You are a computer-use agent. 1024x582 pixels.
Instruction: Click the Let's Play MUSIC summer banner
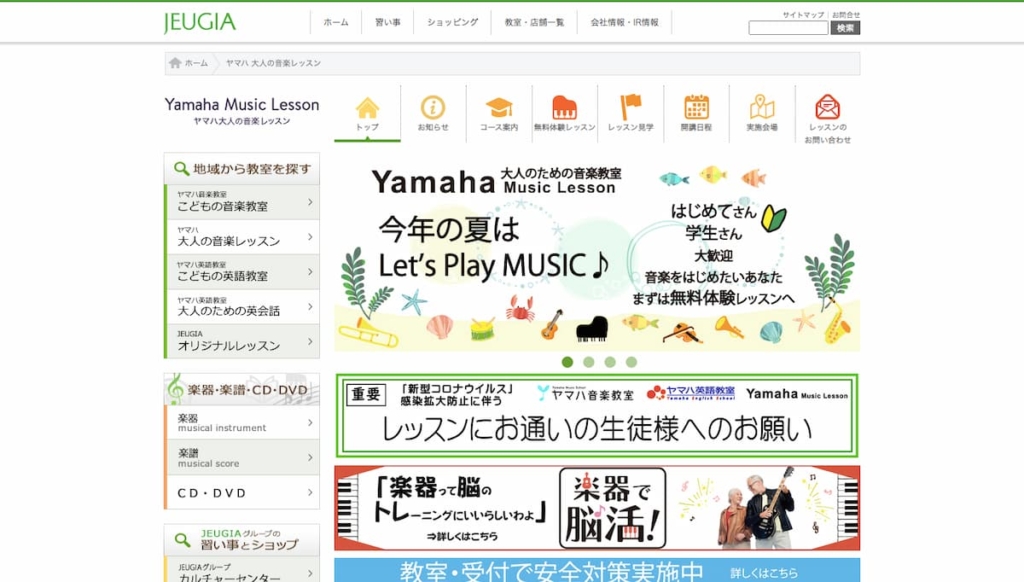[597, 254]
